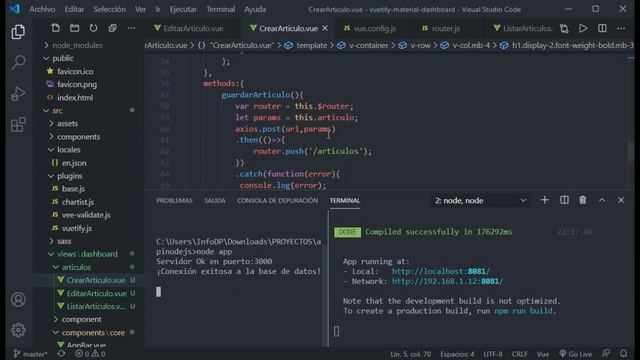Image resolution: width=640 pixels, height=360 pixels.
Task: Open errors and warnings count in status bar
Action: tap(90, 354)
